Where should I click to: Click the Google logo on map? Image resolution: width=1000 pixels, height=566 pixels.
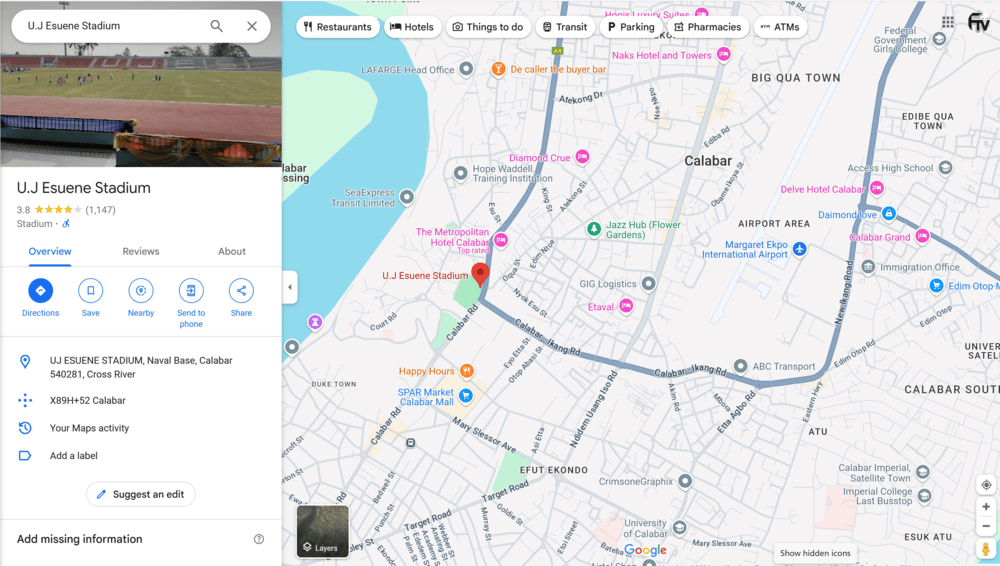click(x=645, y=550)
